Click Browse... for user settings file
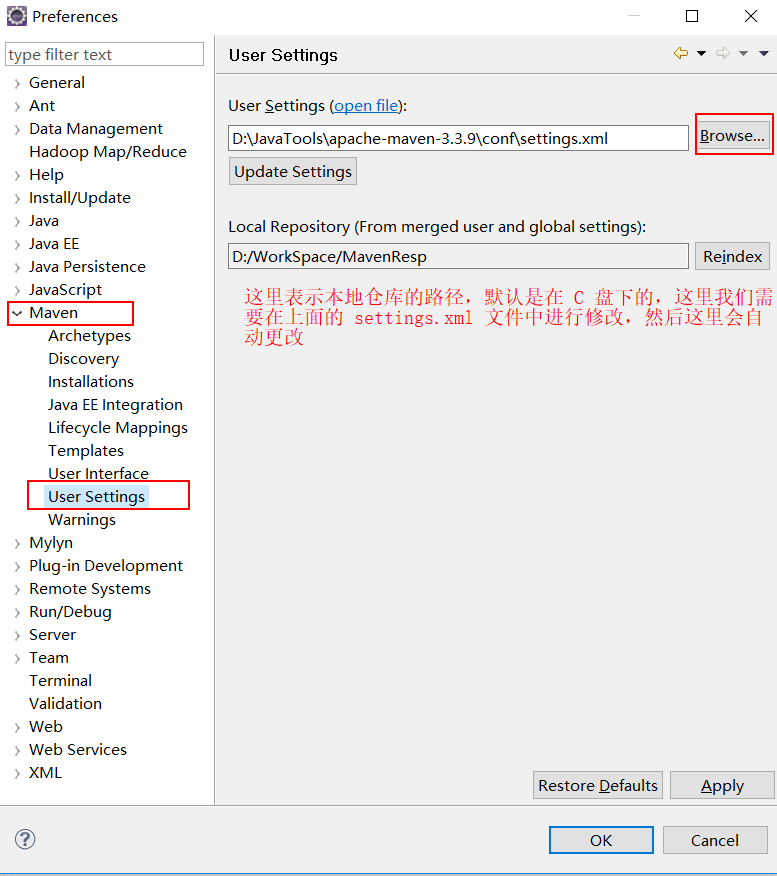Viewport: 777px width, 876px height. [x=732, y=136]
